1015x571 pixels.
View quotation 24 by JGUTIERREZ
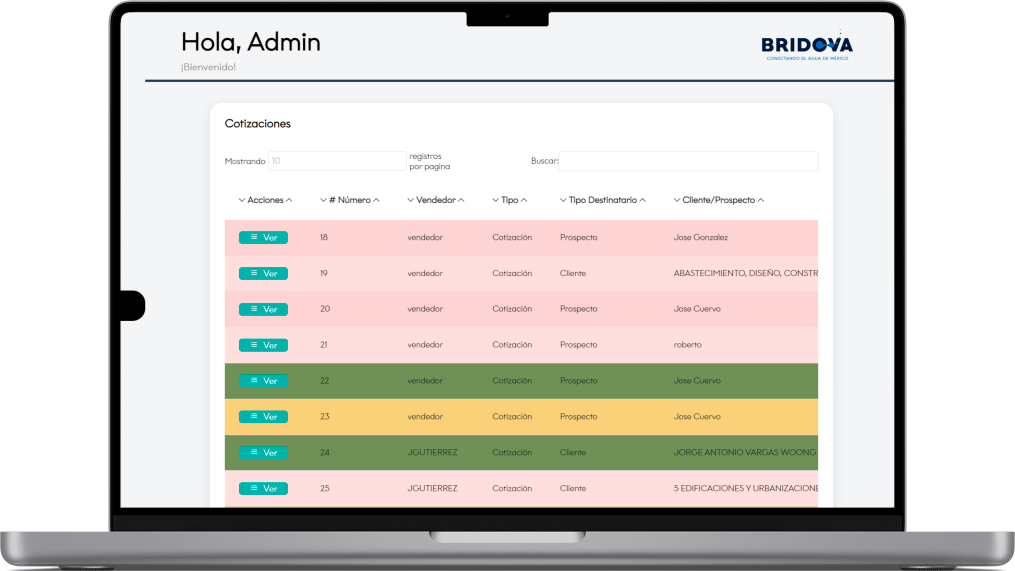tap(263, 453)
